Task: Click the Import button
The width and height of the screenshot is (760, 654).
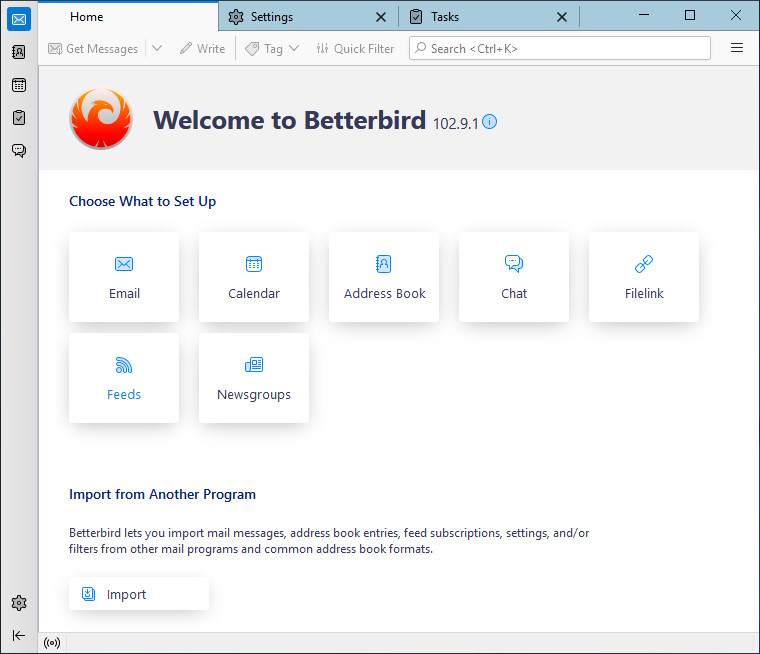Action: [139, 594]
